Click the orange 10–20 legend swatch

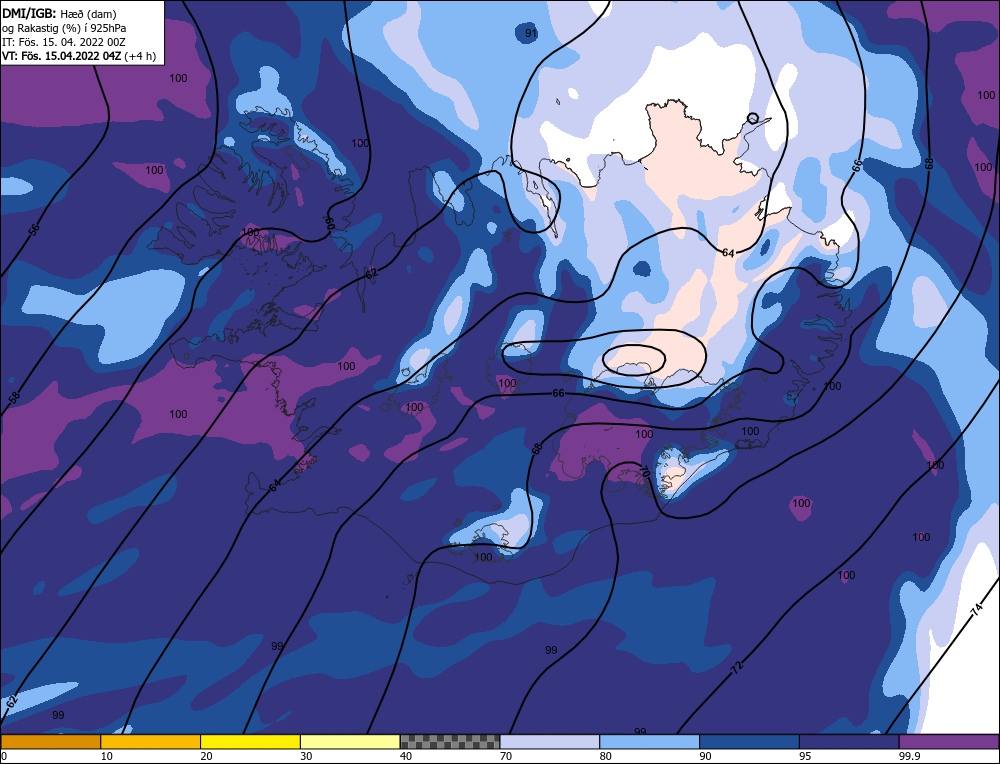[151, 741]
